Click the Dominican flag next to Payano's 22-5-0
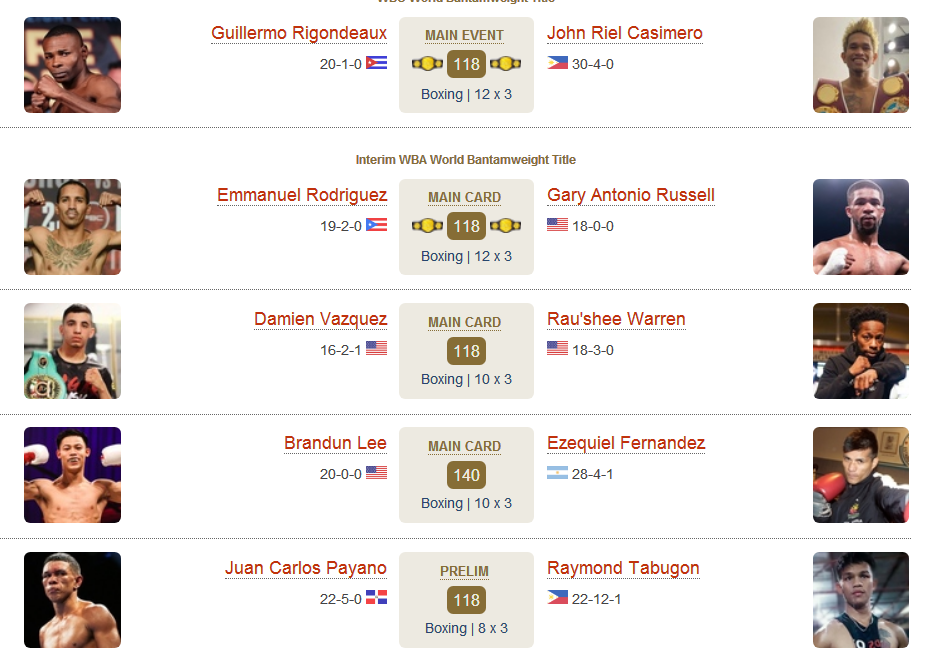The image size is (935, 663). tap(376, 597)
